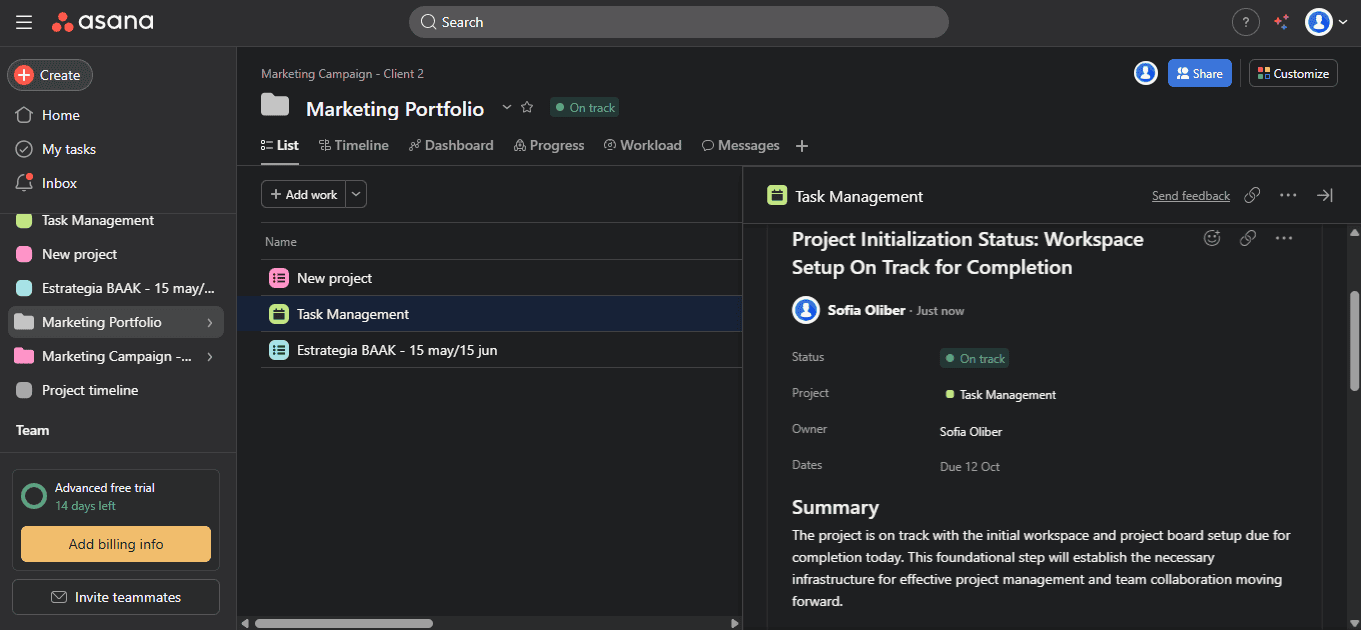Click the Share button

point(1199,73)
